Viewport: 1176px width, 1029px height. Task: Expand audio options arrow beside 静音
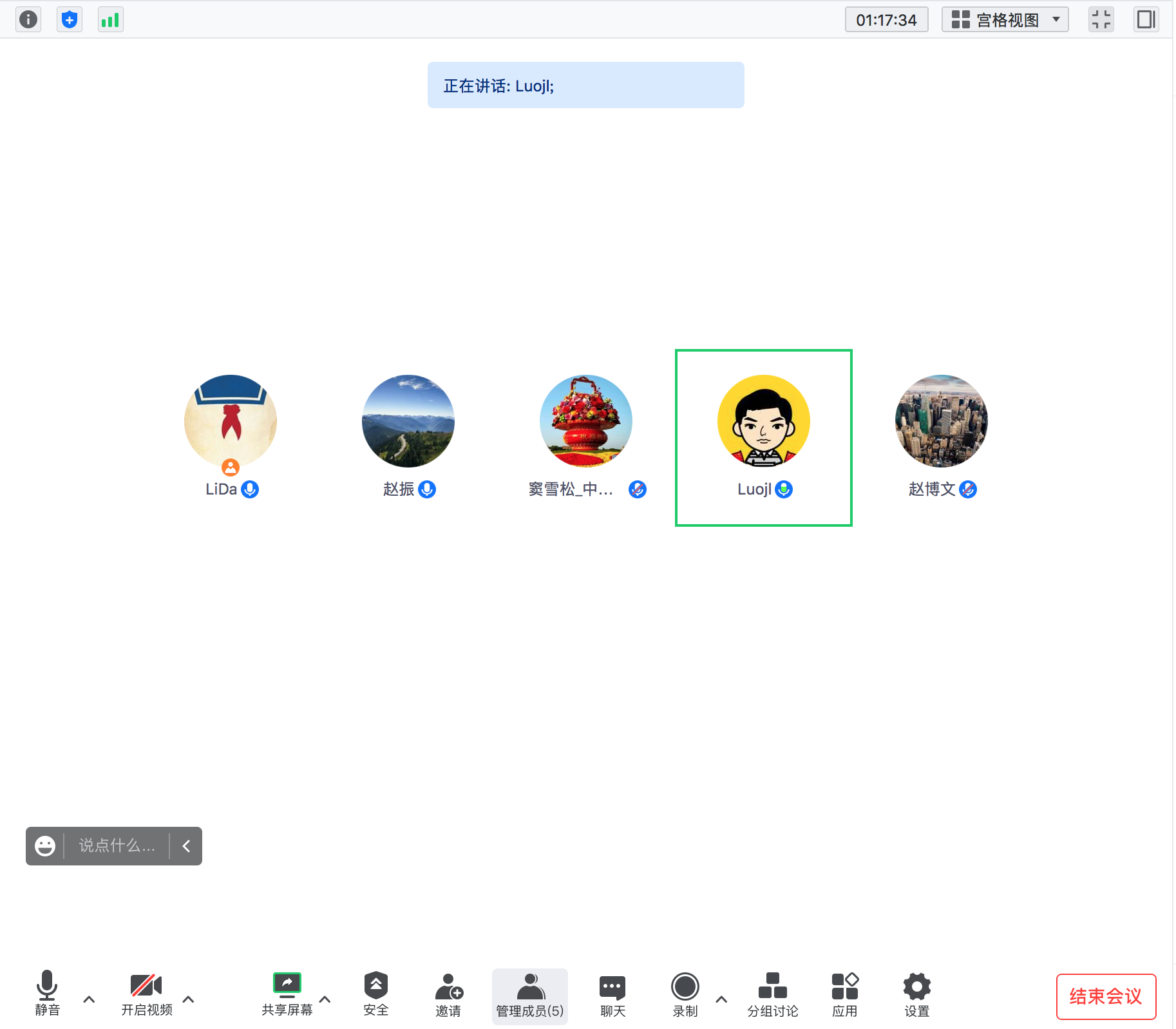[90, 999]
